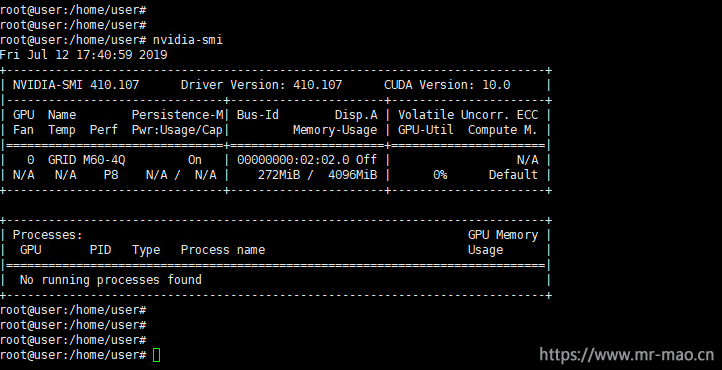The height and width of the screenshot is (370, 722).
Task: Click the performance state 'P8'
Action: point(111,175)
